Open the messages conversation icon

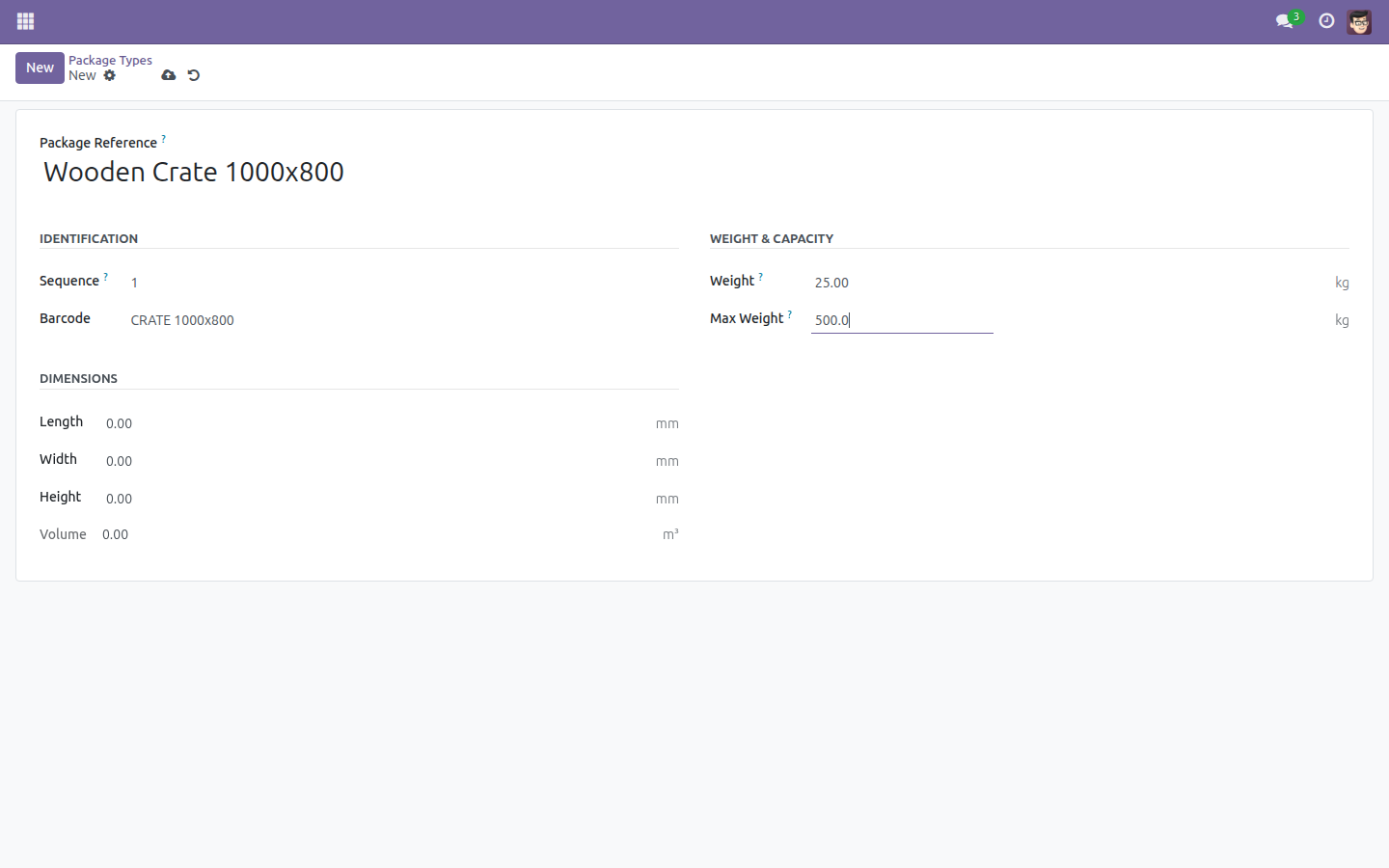1284,21
